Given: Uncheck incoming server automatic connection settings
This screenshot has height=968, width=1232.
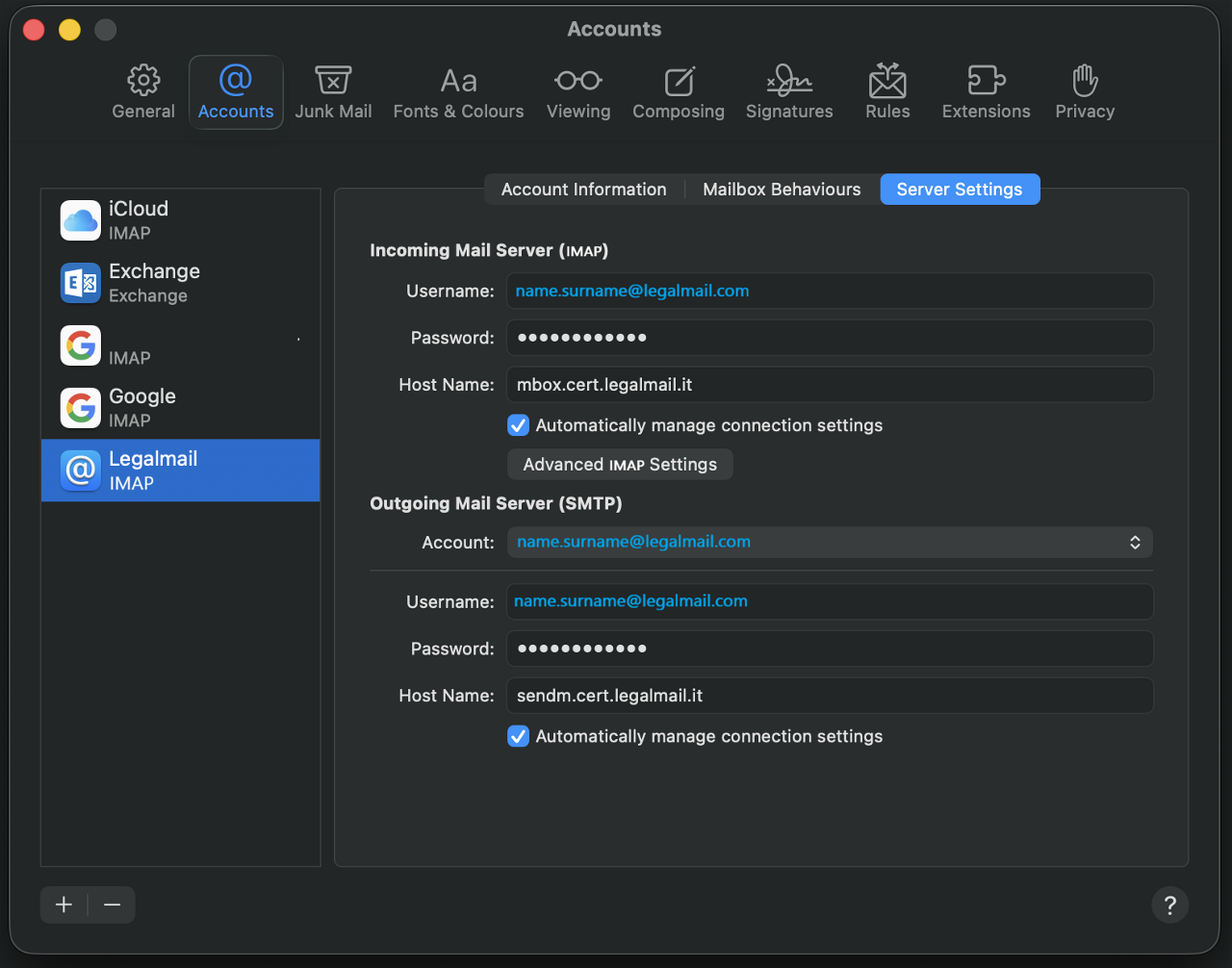Looking at the screenshot, I should point(519,425).
